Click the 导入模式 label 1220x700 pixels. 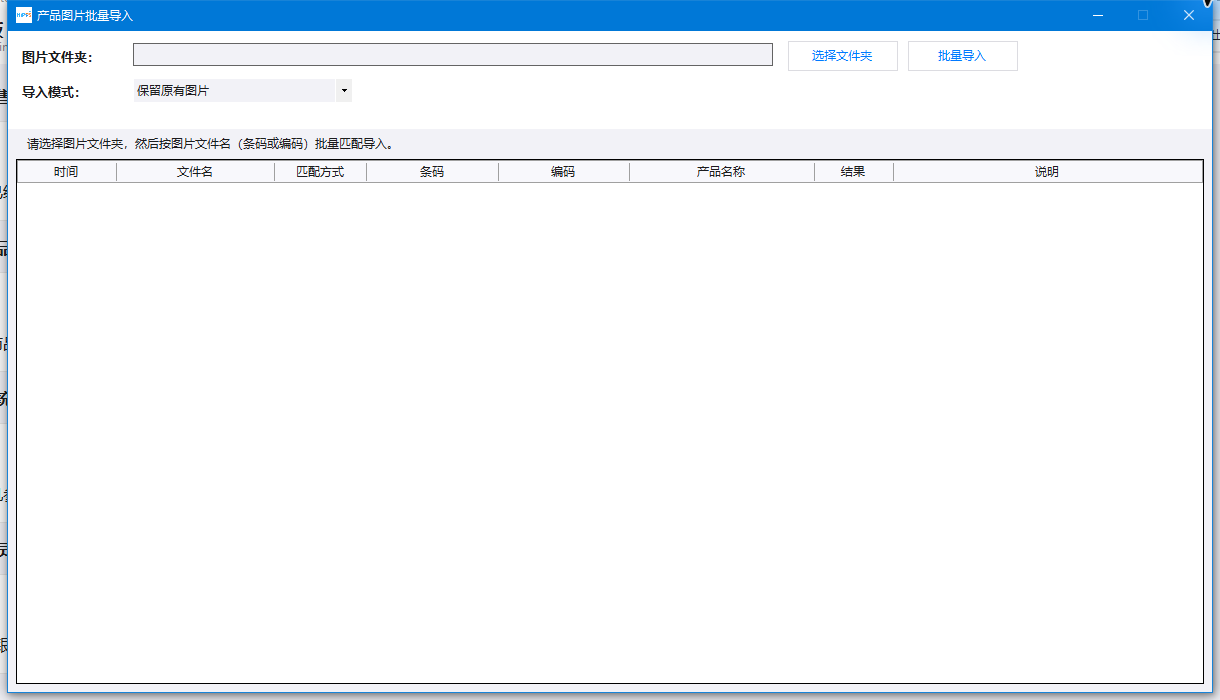point(50,92)
